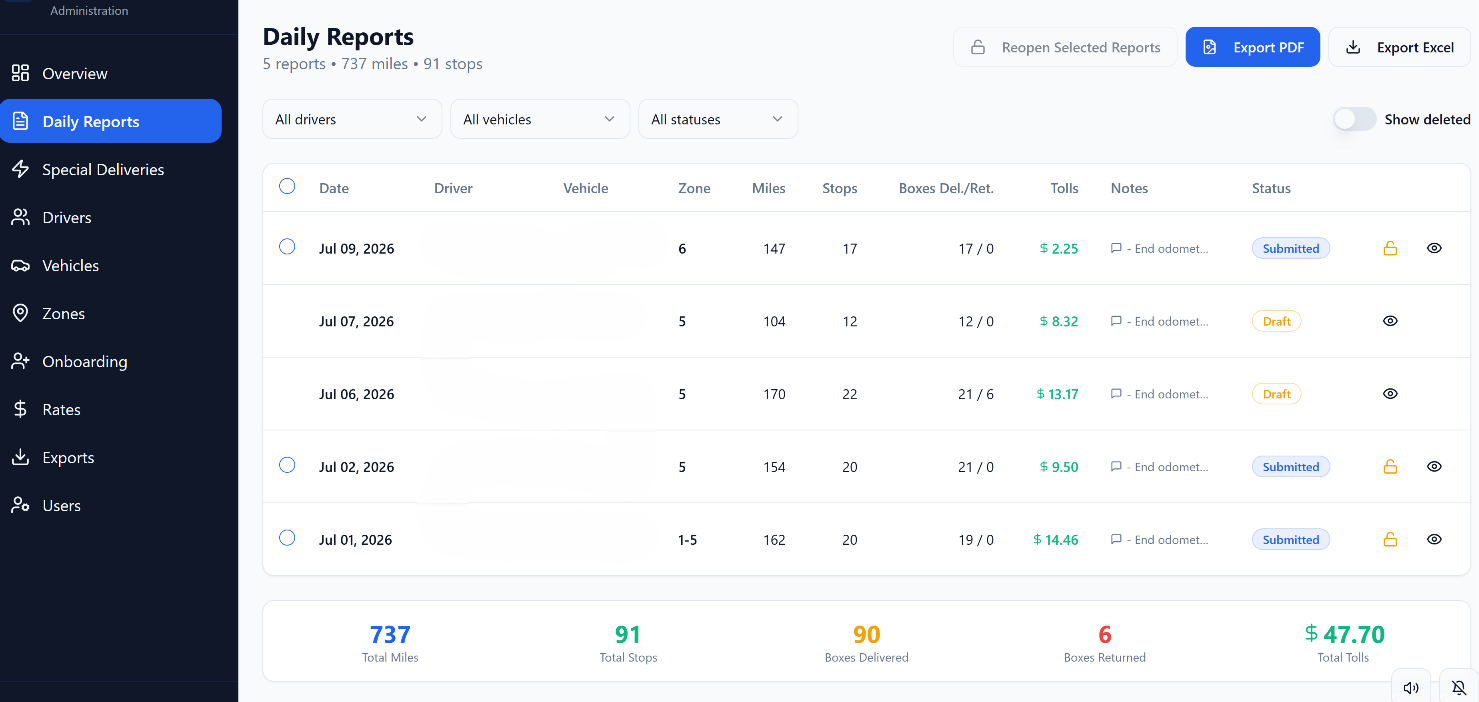Image resolution: width=1479 pixels, height=702 pixels.
Task: Click the unlock icon for Jul 01 report
Action: pos(1390,540)
